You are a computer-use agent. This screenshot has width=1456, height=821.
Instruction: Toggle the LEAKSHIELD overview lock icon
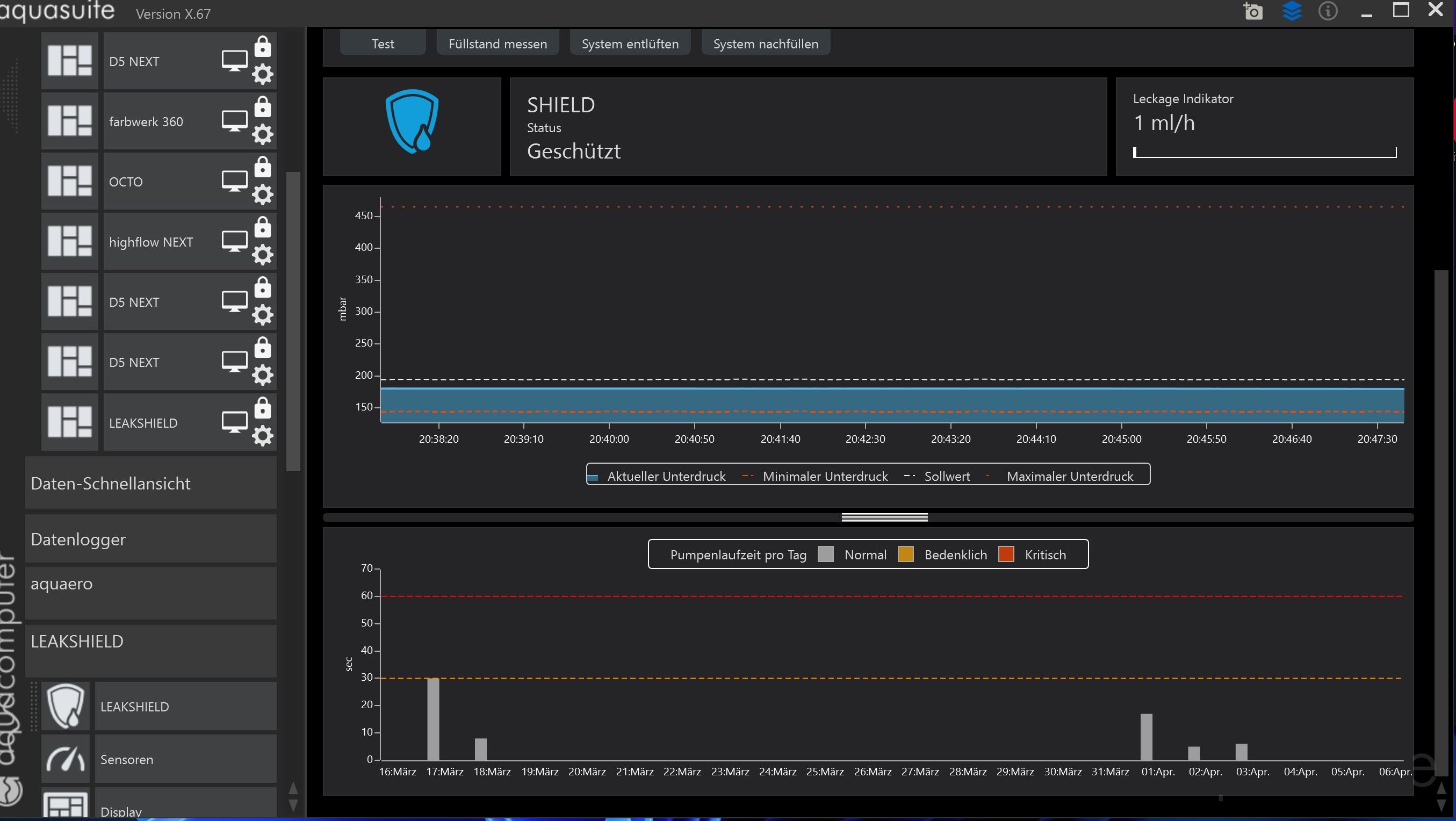coord(262,408)
